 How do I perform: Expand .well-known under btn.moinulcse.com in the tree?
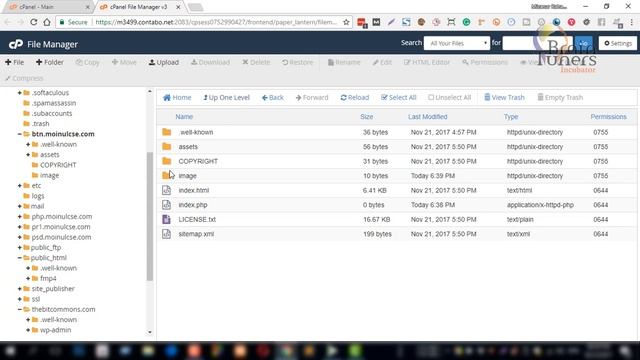coord(28,144)
